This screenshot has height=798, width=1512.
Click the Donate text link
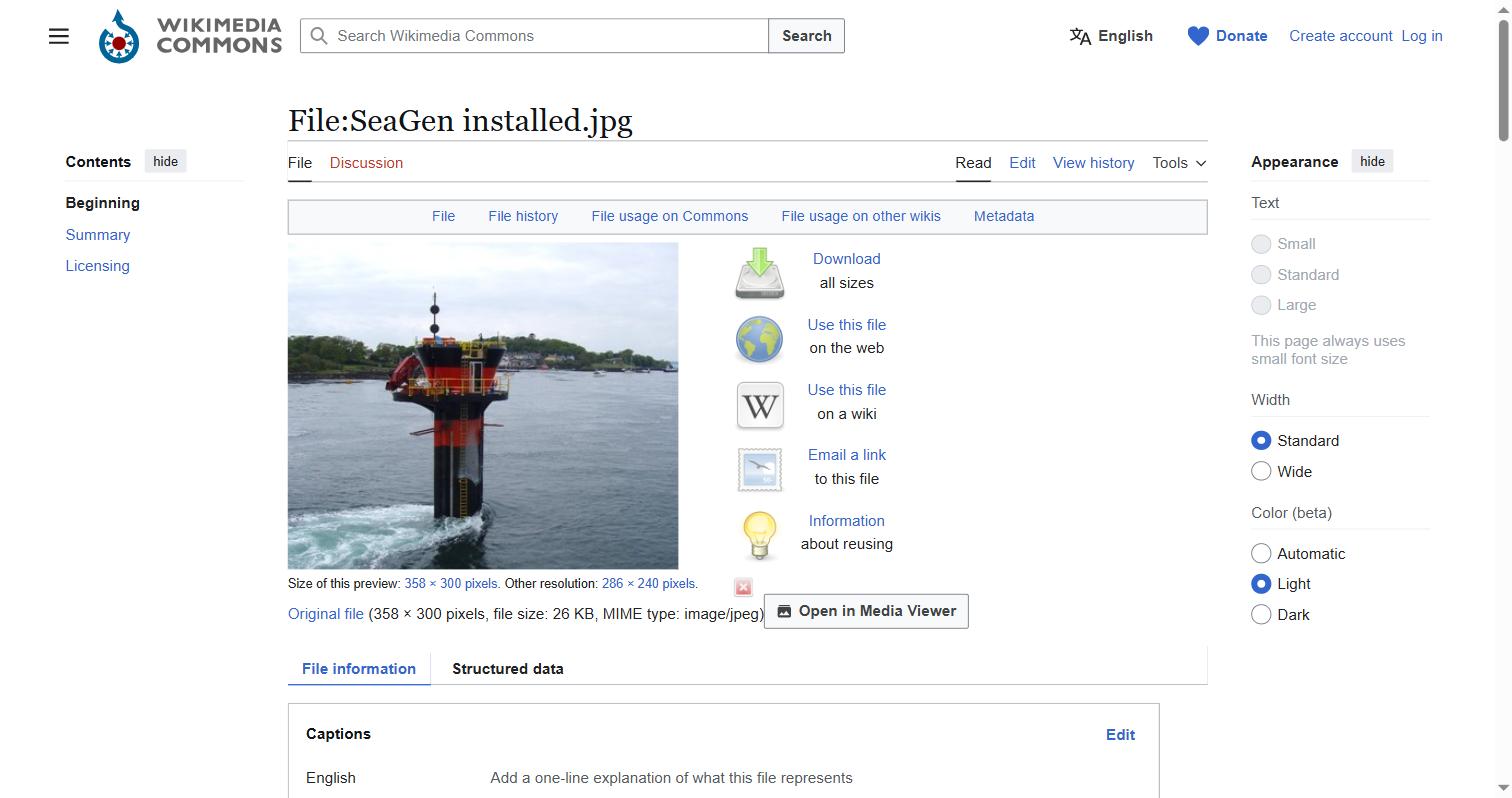click(1241, 36)
